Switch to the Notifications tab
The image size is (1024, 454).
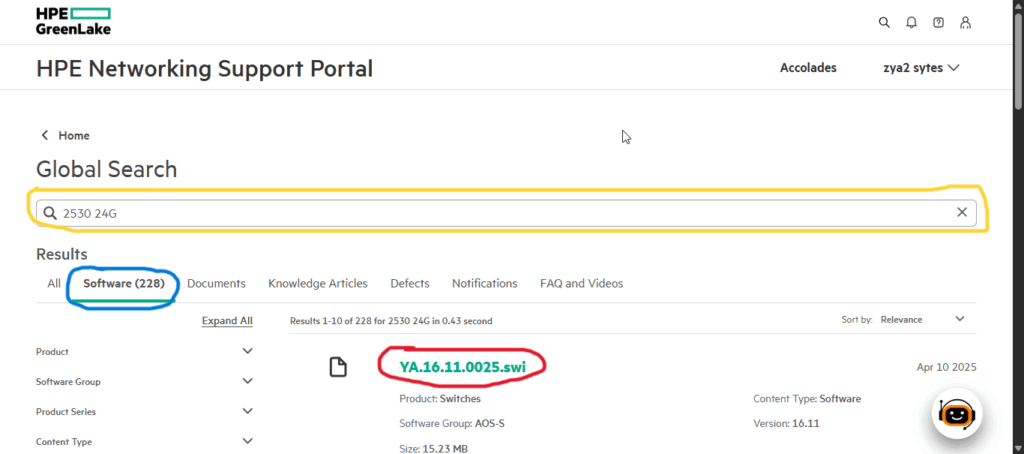485,284
